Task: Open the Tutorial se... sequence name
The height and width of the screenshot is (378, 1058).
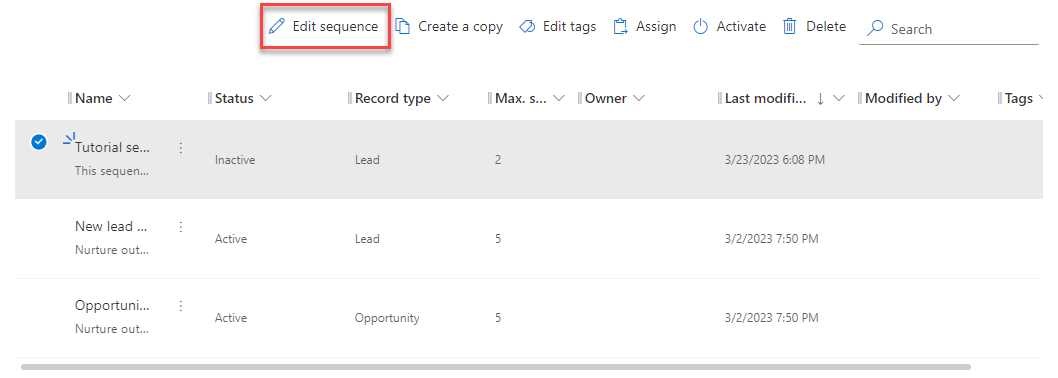Action: coord(112,147)
